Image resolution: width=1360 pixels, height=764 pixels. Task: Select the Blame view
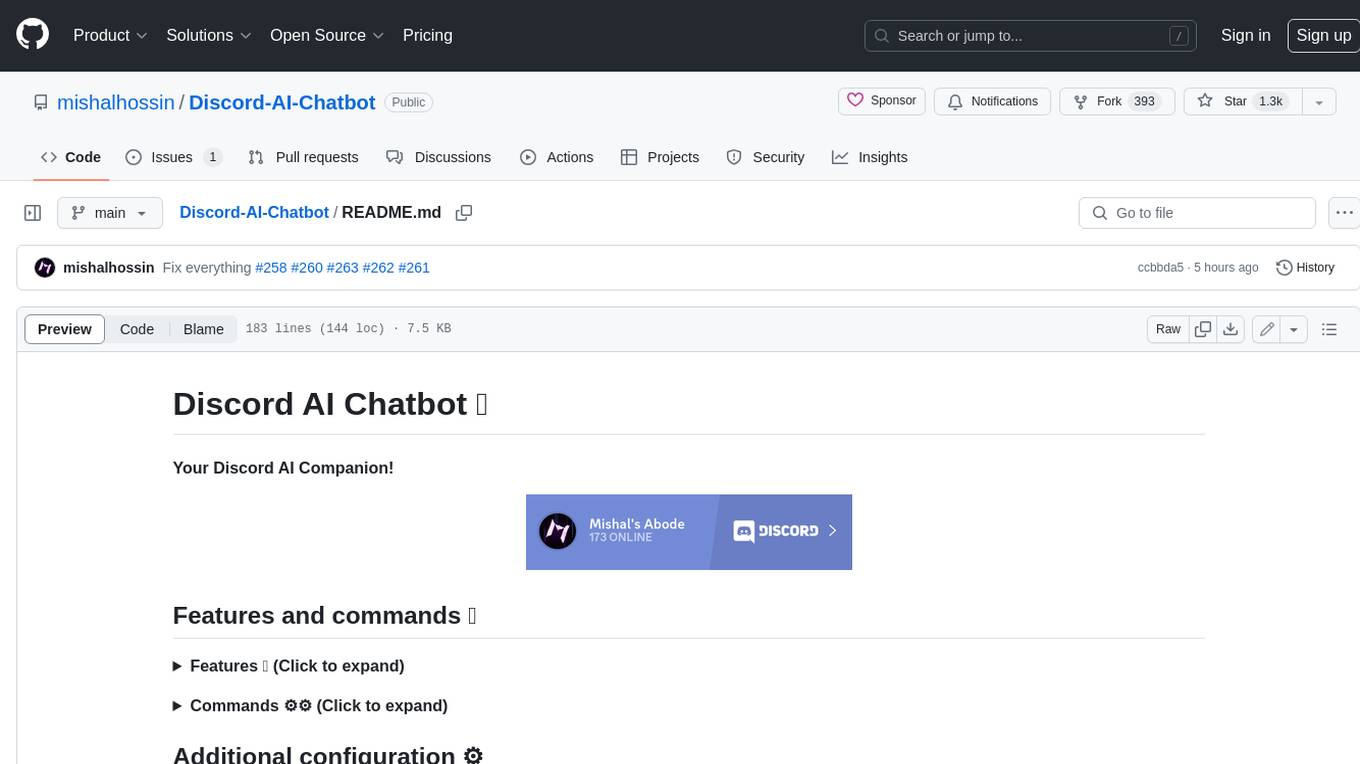pos(203,329)
